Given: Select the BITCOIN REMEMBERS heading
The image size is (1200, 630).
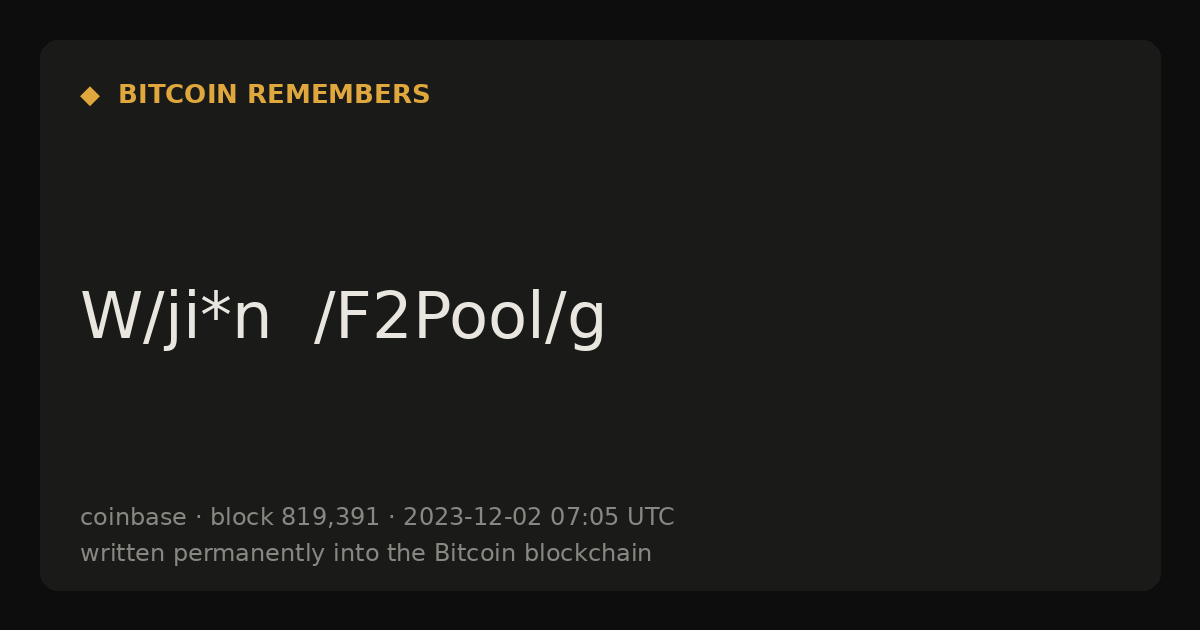Looking at the screenshot, I should click(274, 95).
